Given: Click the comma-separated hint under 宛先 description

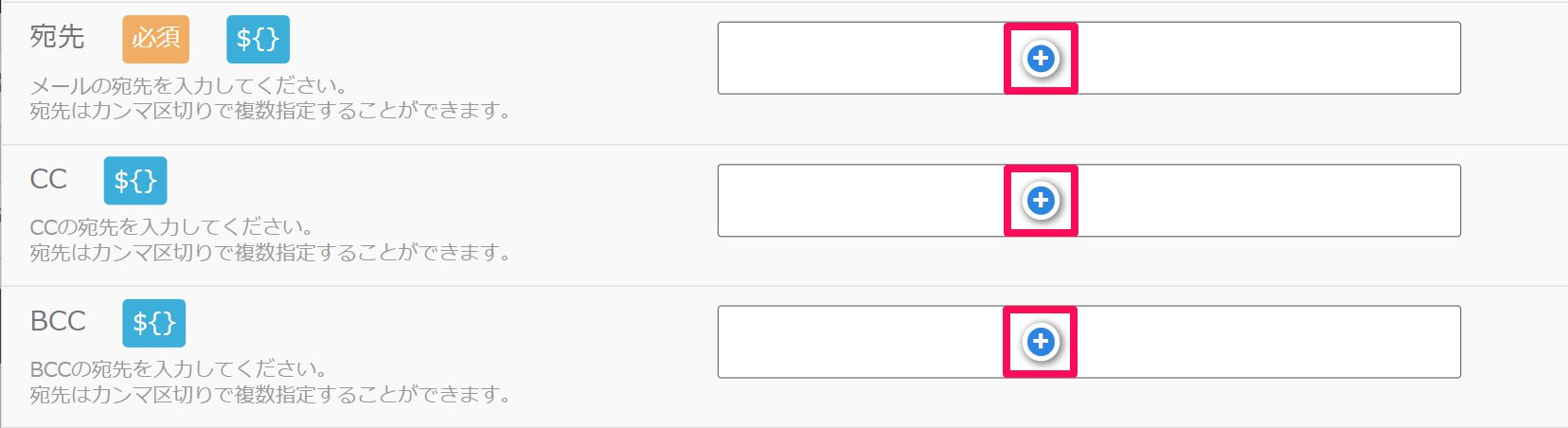Looking at the screenshot, I should (x=271, y=111).
